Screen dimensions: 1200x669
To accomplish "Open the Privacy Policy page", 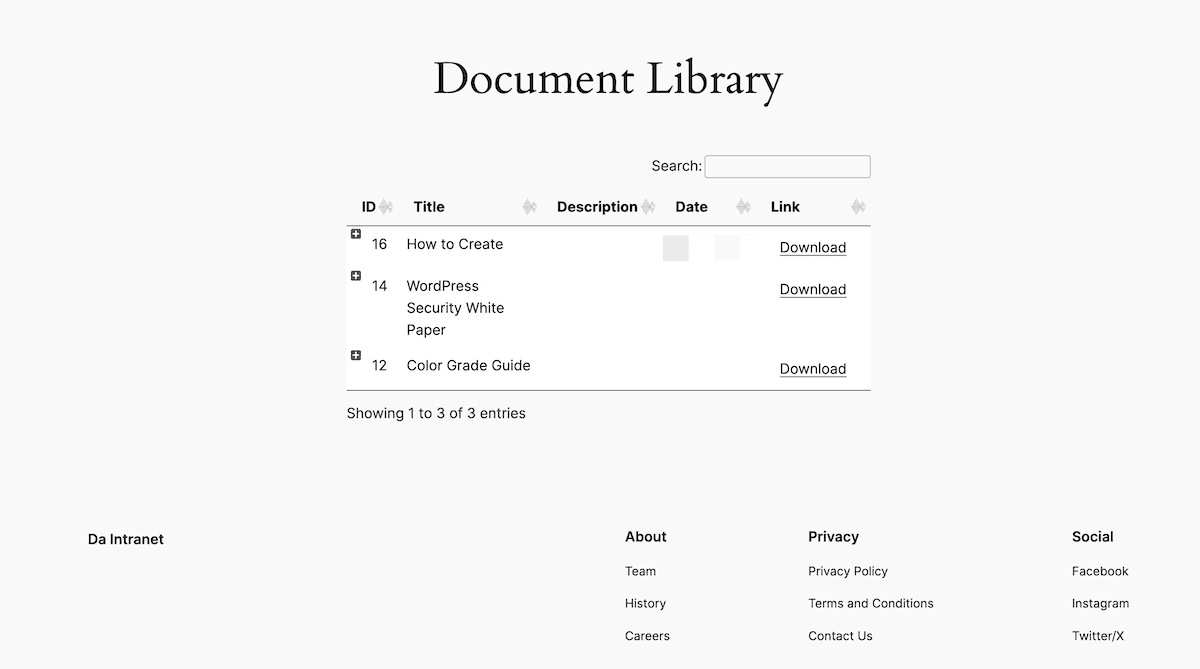I will (x=848, y=571).
